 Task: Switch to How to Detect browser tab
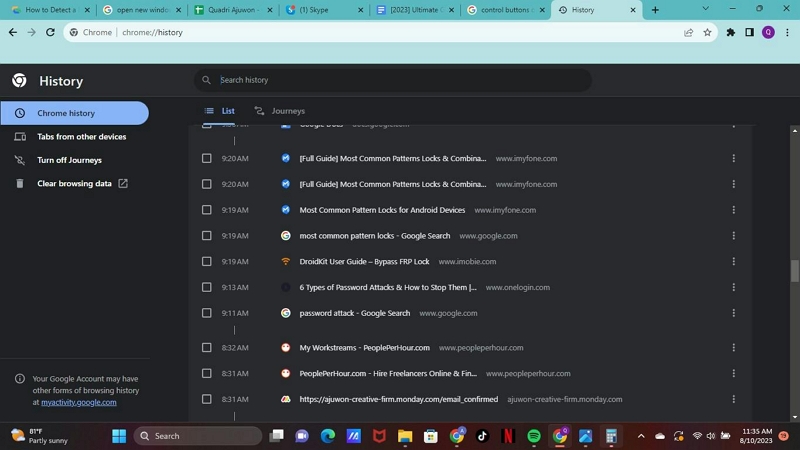tap(51, 10)
